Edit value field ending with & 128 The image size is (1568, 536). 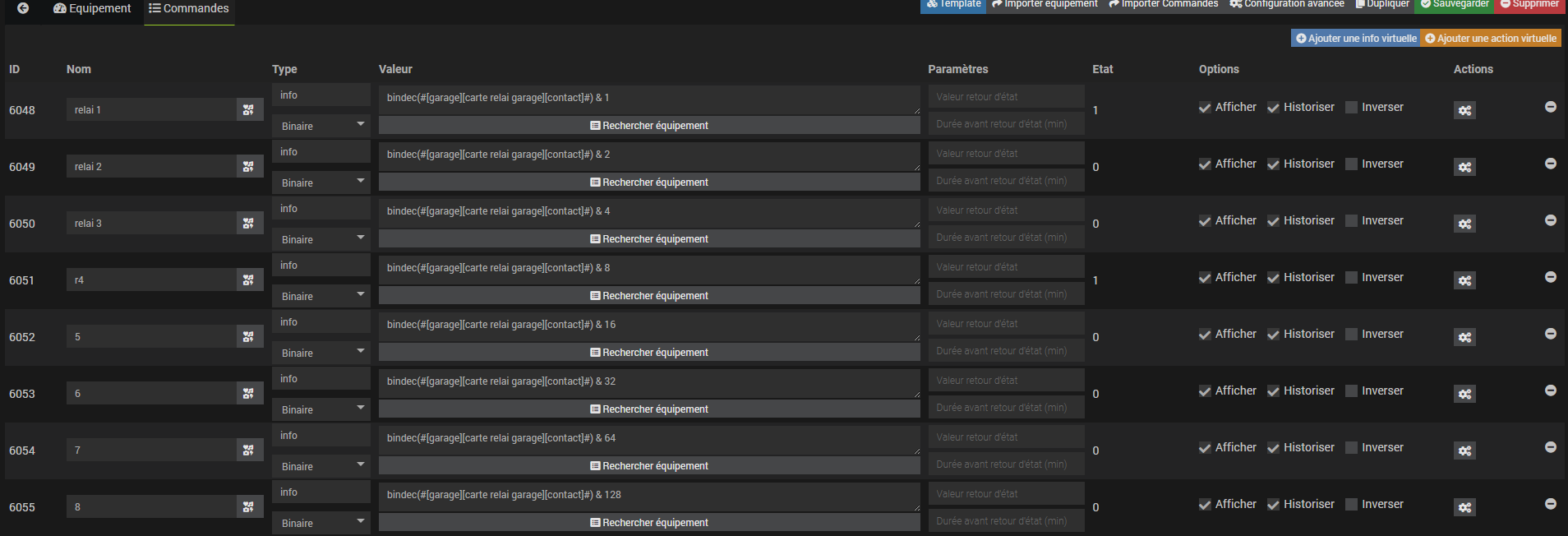[649, 497]
